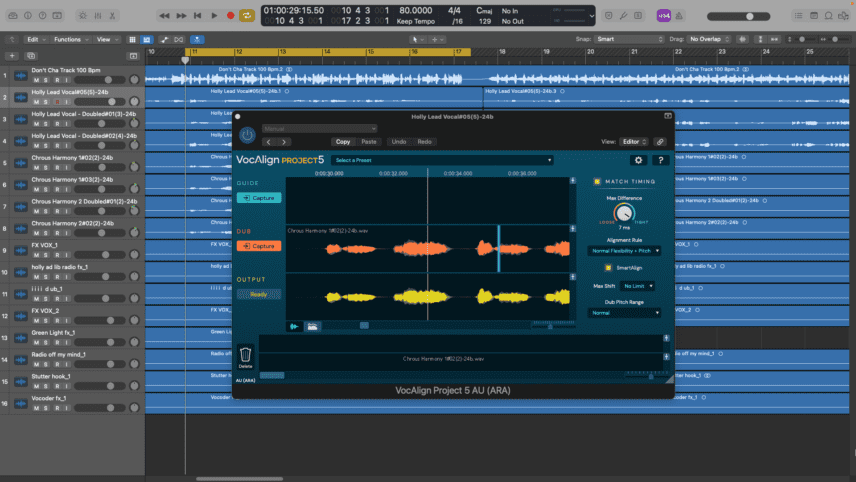
Task: Open the Alignment Rule dropdown
Action: 624,251
